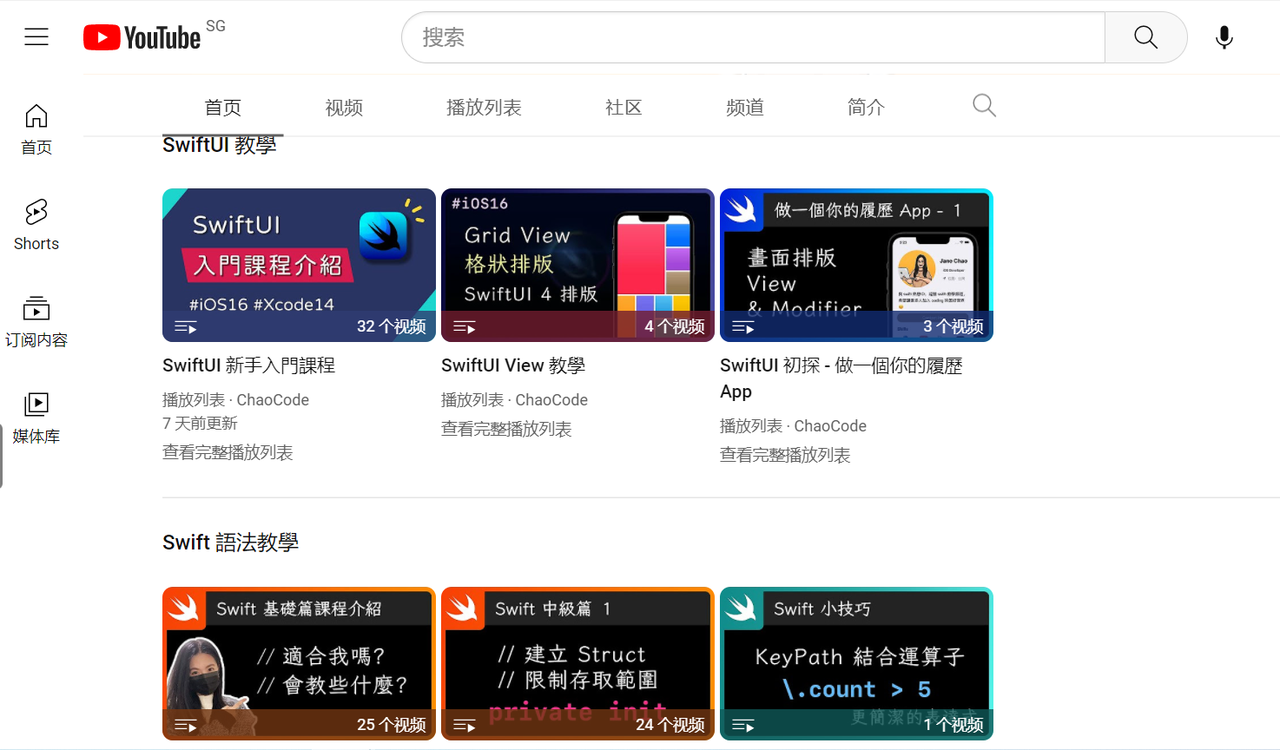
Task: Focus the 搜索 search input field
Action: 753,37
